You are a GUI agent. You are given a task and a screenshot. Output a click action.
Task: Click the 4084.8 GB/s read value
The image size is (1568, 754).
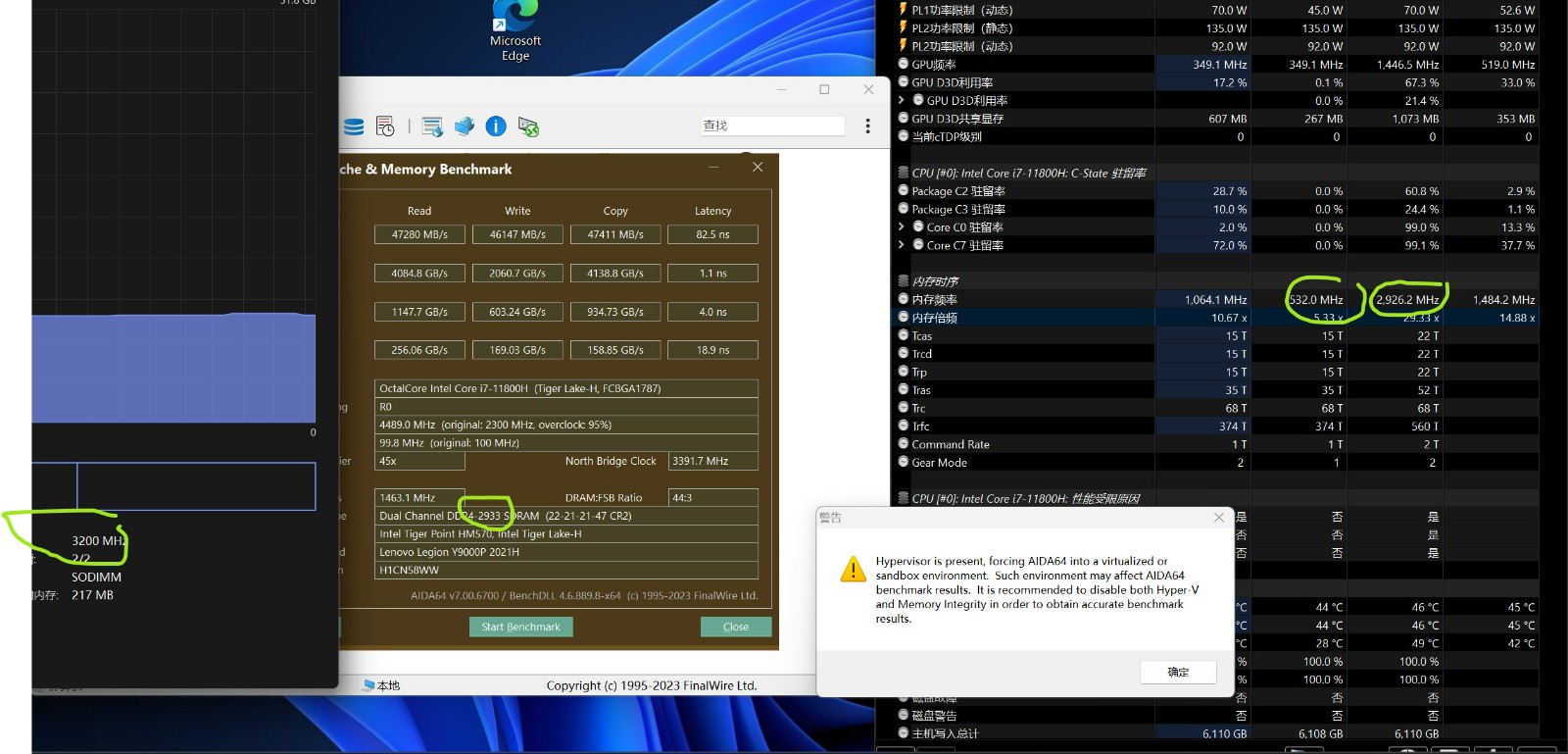(419, 274)
